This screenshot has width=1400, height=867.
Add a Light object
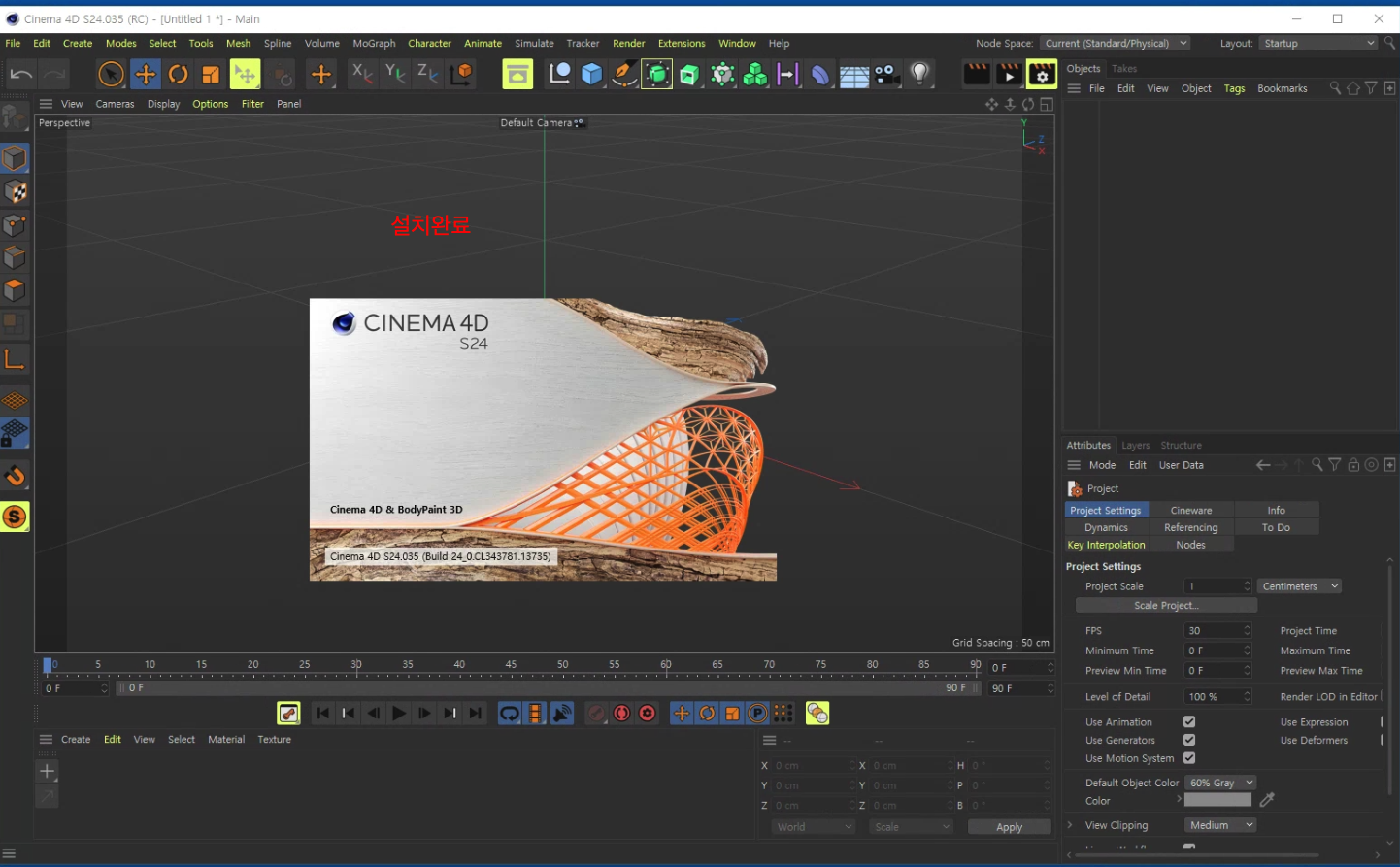coord(919,74)
